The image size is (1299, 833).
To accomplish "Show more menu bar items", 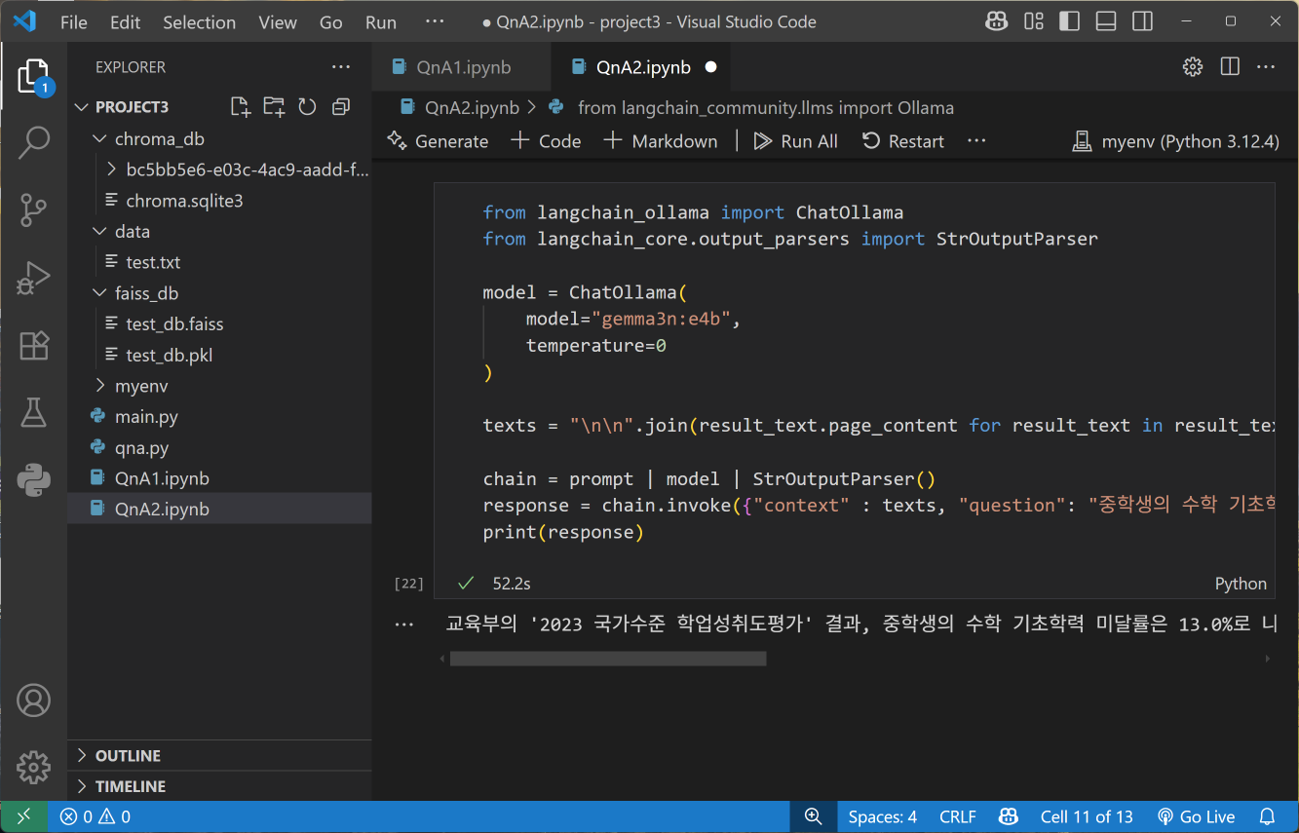I will click(434, 22).
